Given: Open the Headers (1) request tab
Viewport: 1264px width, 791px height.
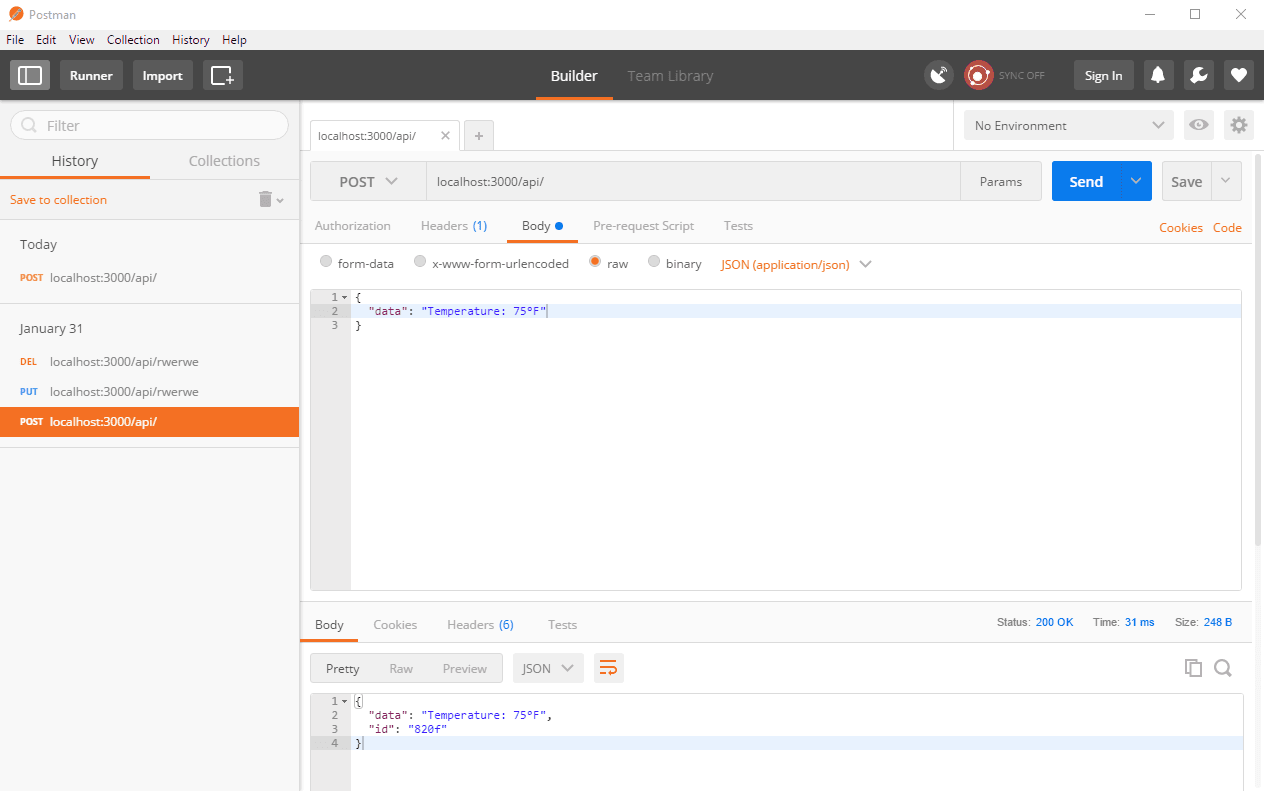Looking at the screenshot, I should pyautogui.click(x=453, y=226).
